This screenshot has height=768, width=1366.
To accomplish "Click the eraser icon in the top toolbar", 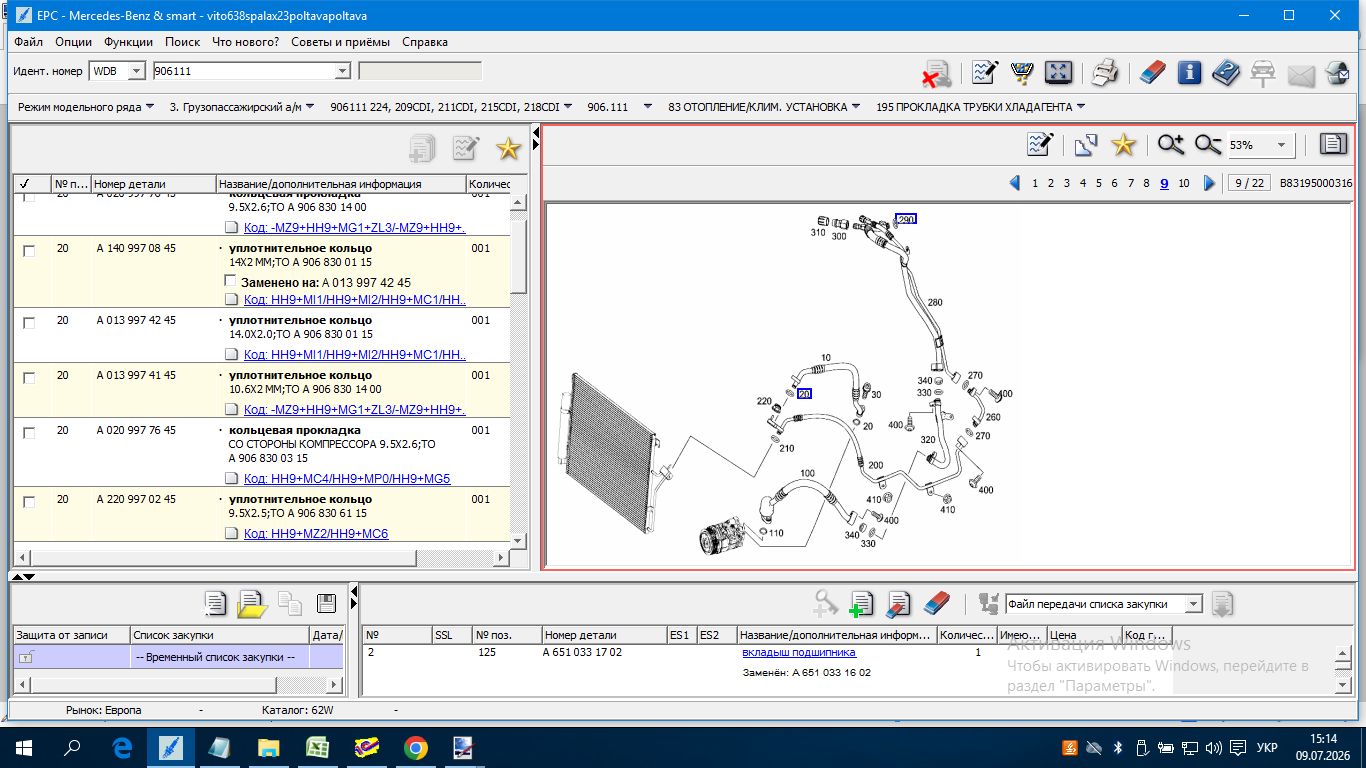I will [1153, 73].
